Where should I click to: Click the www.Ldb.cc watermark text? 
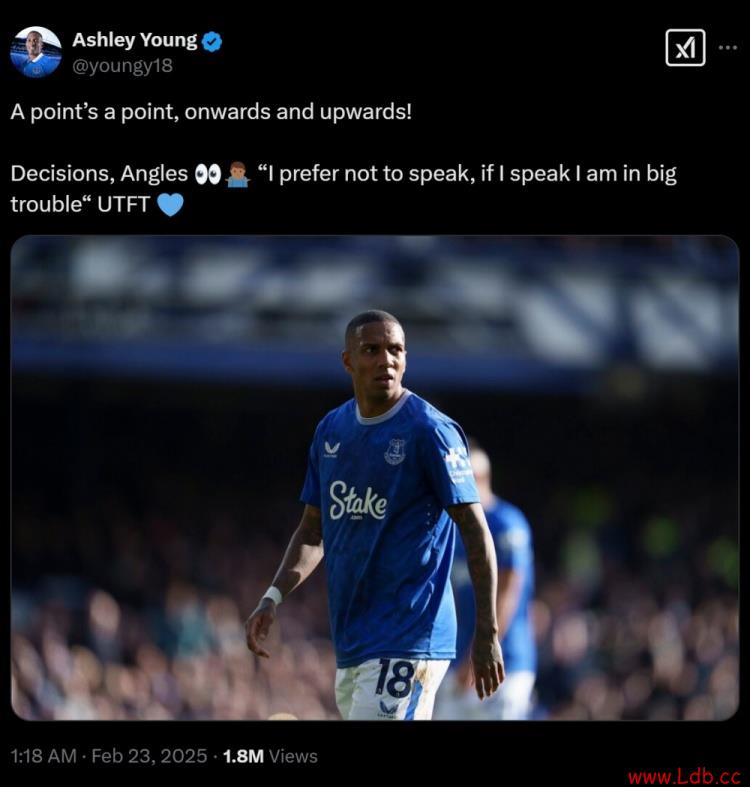pos(684,777)
